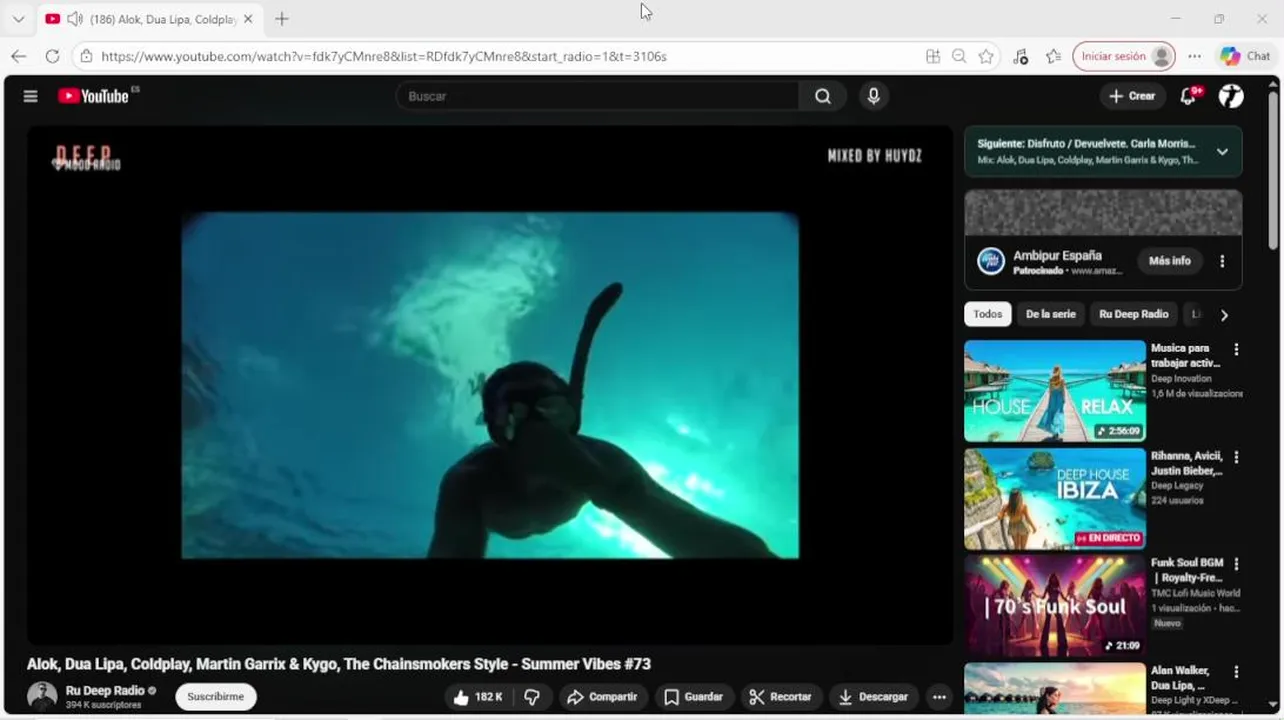1284x720 pixels.
Task: Dislike the video with thumbs down
Action: pos(532,697)
